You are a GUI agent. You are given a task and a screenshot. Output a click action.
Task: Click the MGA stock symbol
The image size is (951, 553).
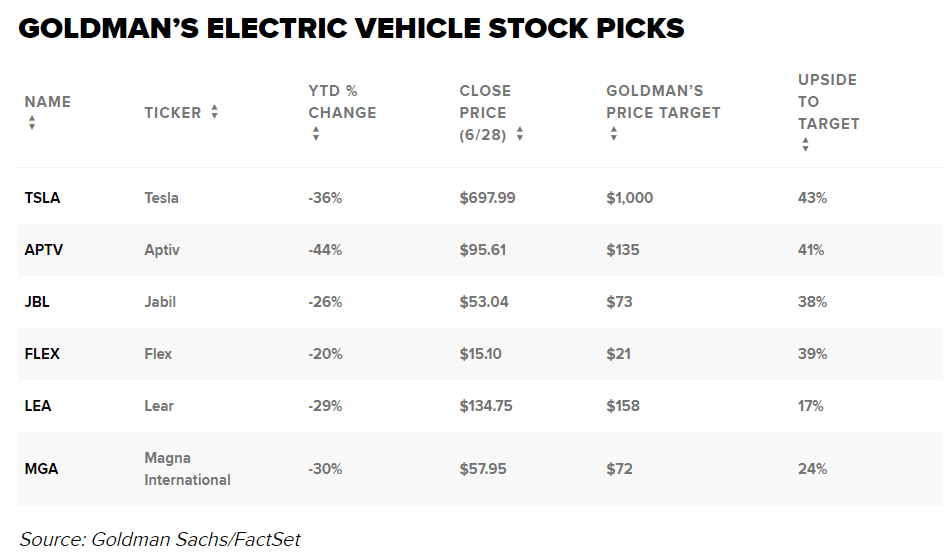(x=41, y=468)
